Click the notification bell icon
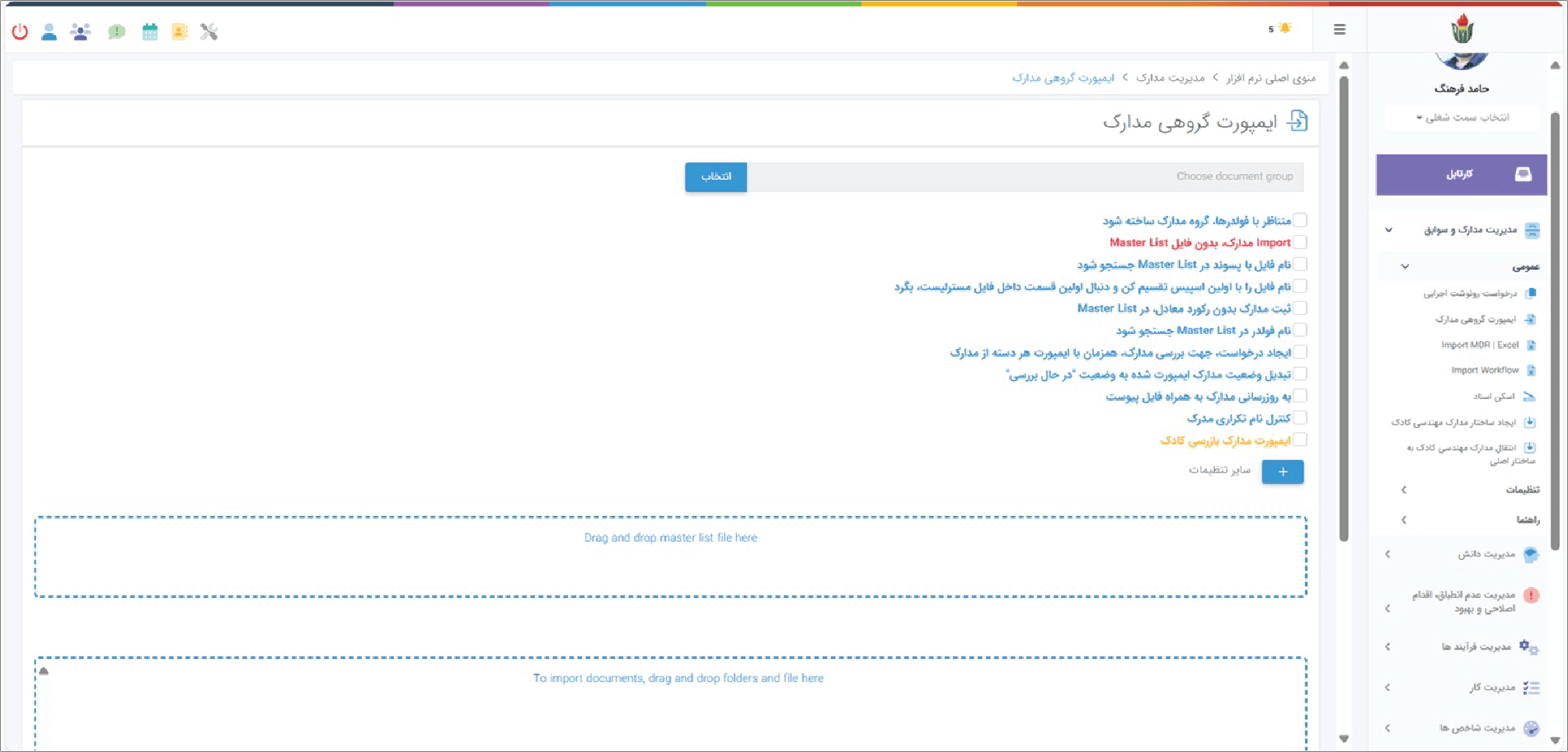 1284,28
